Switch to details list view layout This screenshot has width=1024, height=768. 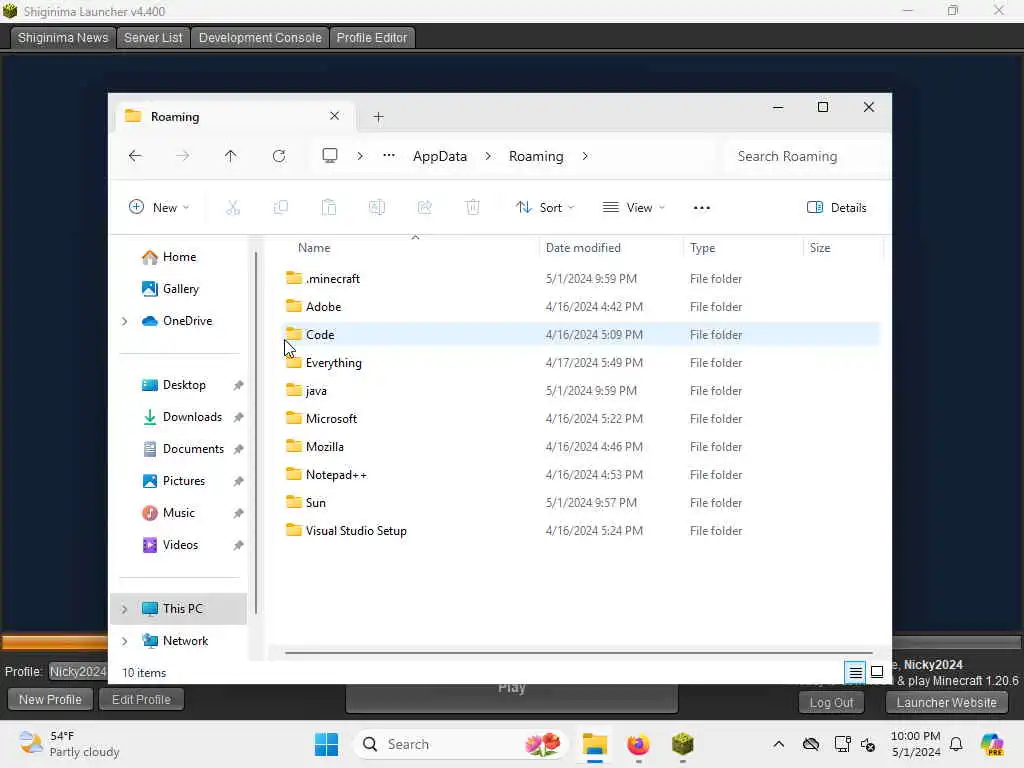coord(856,672)
